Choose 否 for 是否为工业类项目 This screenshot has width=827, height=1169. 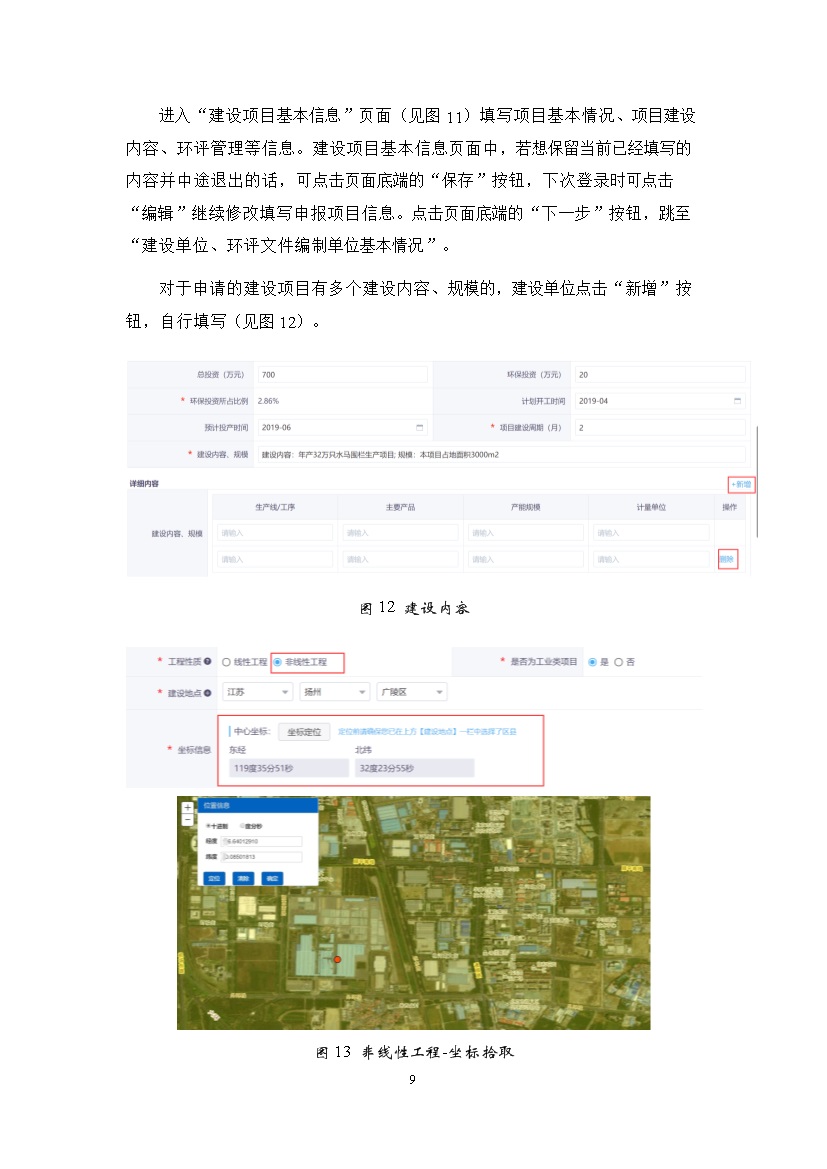(x=618, y=662)
